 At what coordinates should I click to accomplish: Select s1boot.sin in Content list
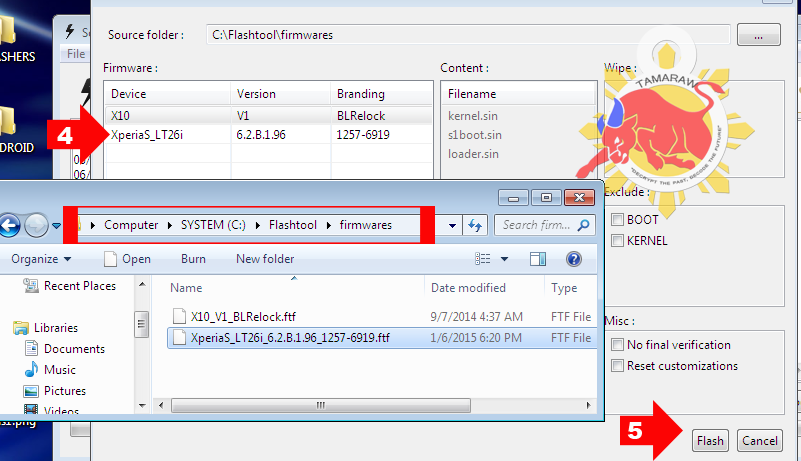pos(475,135)
